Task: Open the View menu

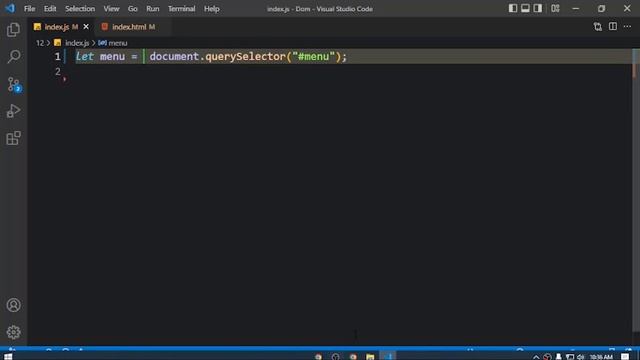Action: [x=111, y=9]
